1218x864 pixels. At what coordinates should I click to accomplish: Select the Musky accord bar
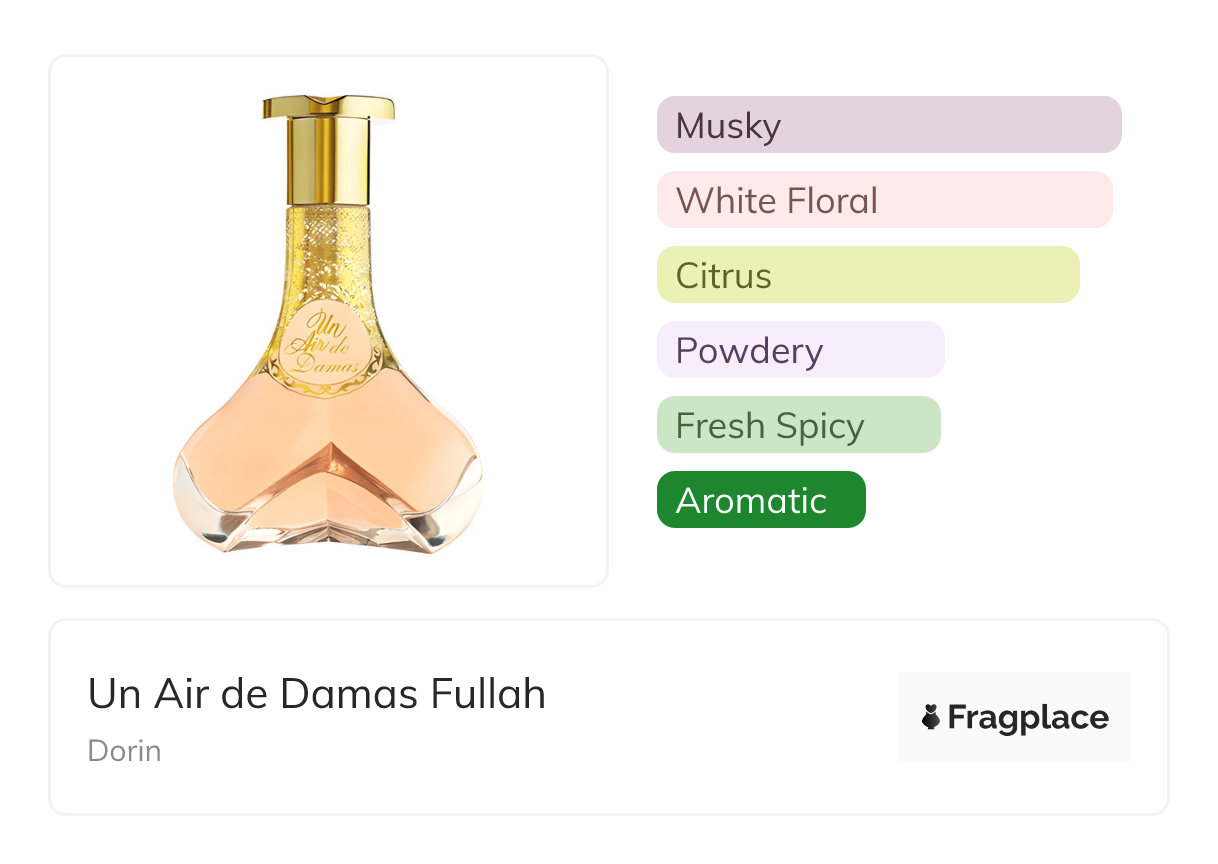[888, 125]
